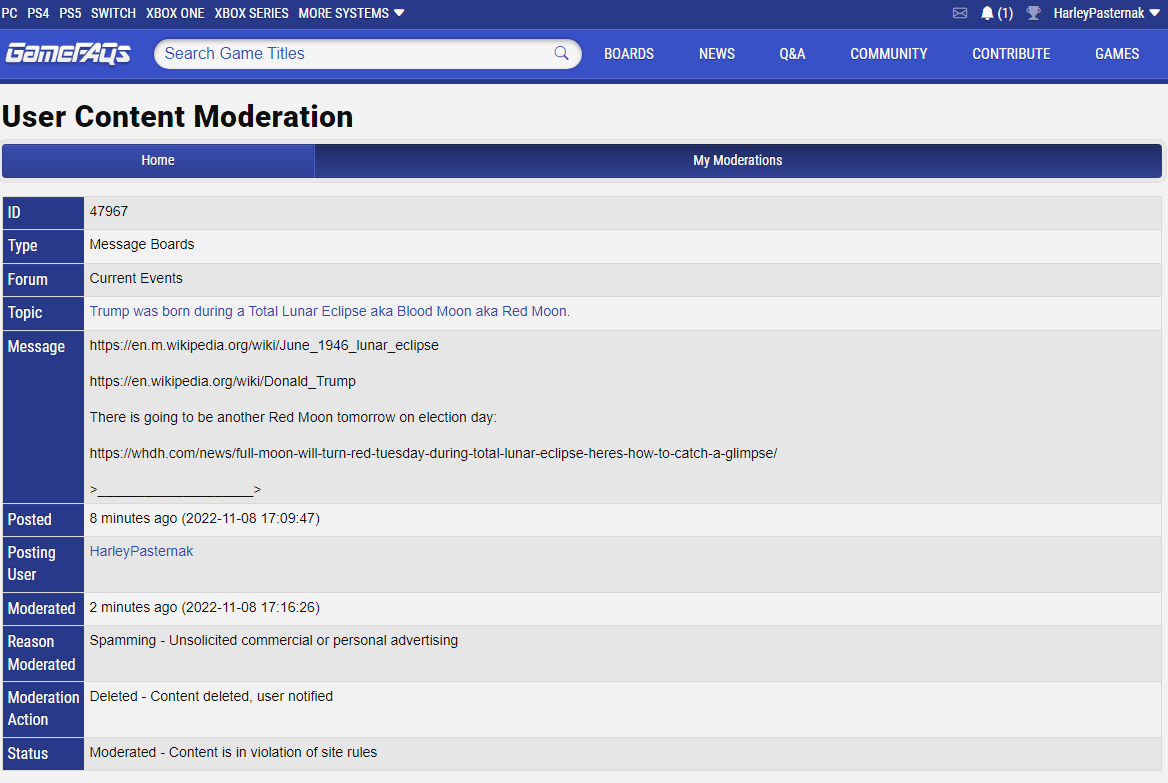Click the 'another Red Moon tomorrow' sentence

click(x=293, y=417)
